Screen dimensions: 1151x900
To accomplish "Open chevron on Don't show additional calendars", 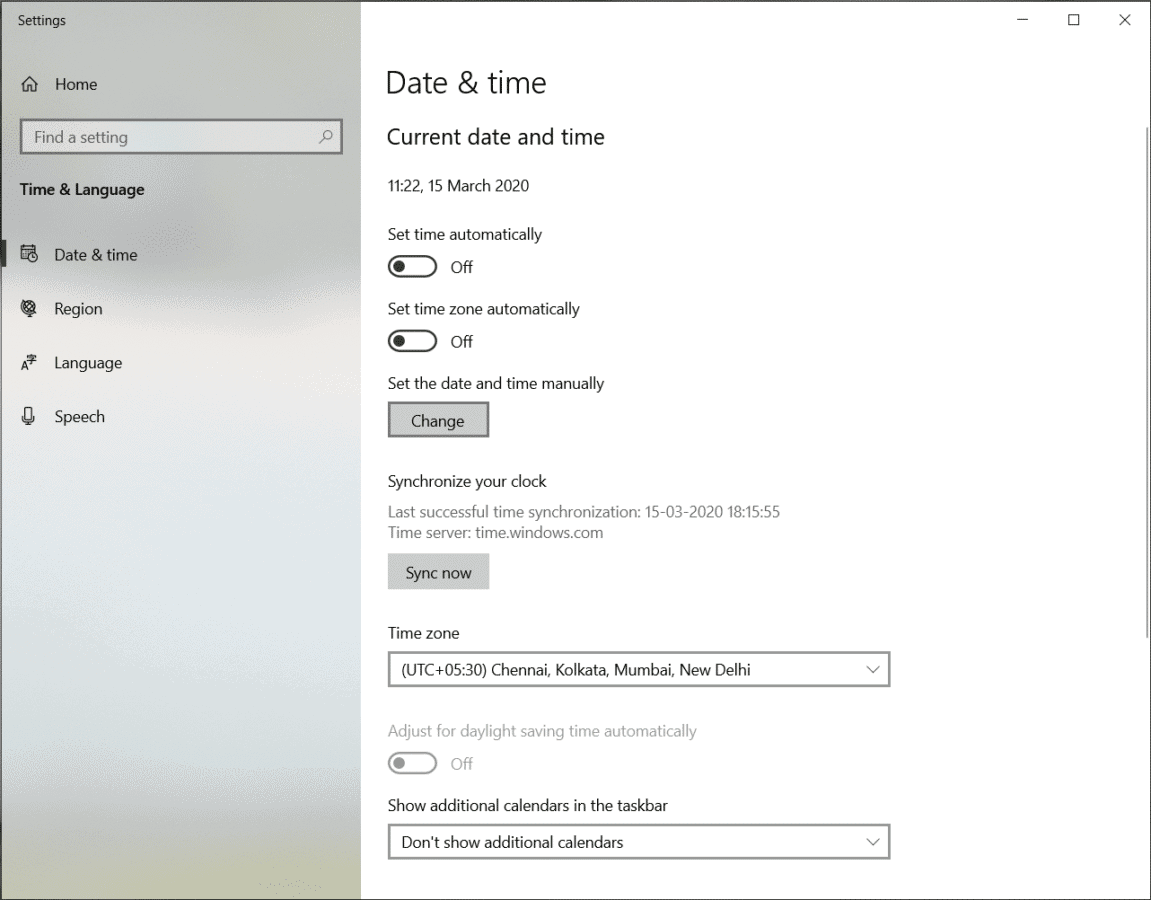I will click(876, 842).
